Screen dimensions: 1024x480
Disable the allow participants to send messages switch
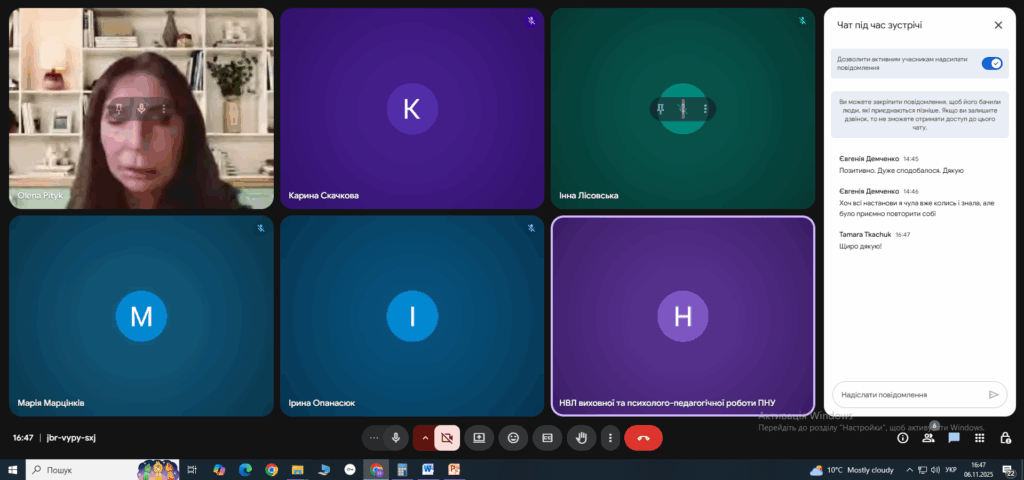[991, 63]
